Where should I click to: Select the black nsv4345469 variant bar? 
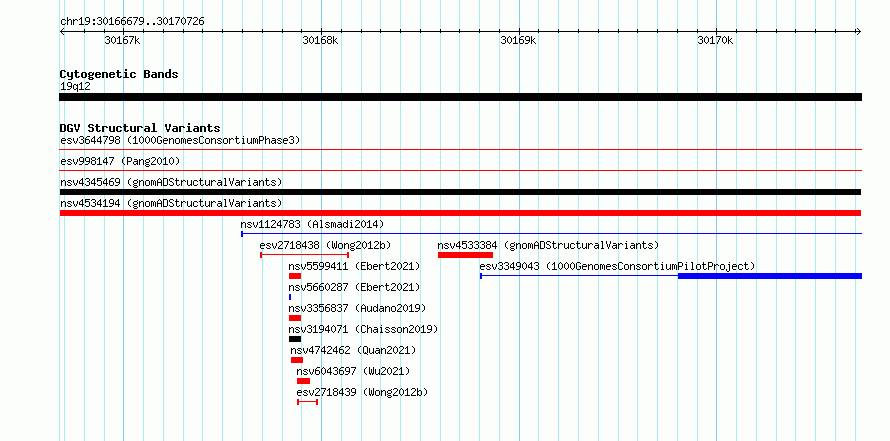pos(460,192)
